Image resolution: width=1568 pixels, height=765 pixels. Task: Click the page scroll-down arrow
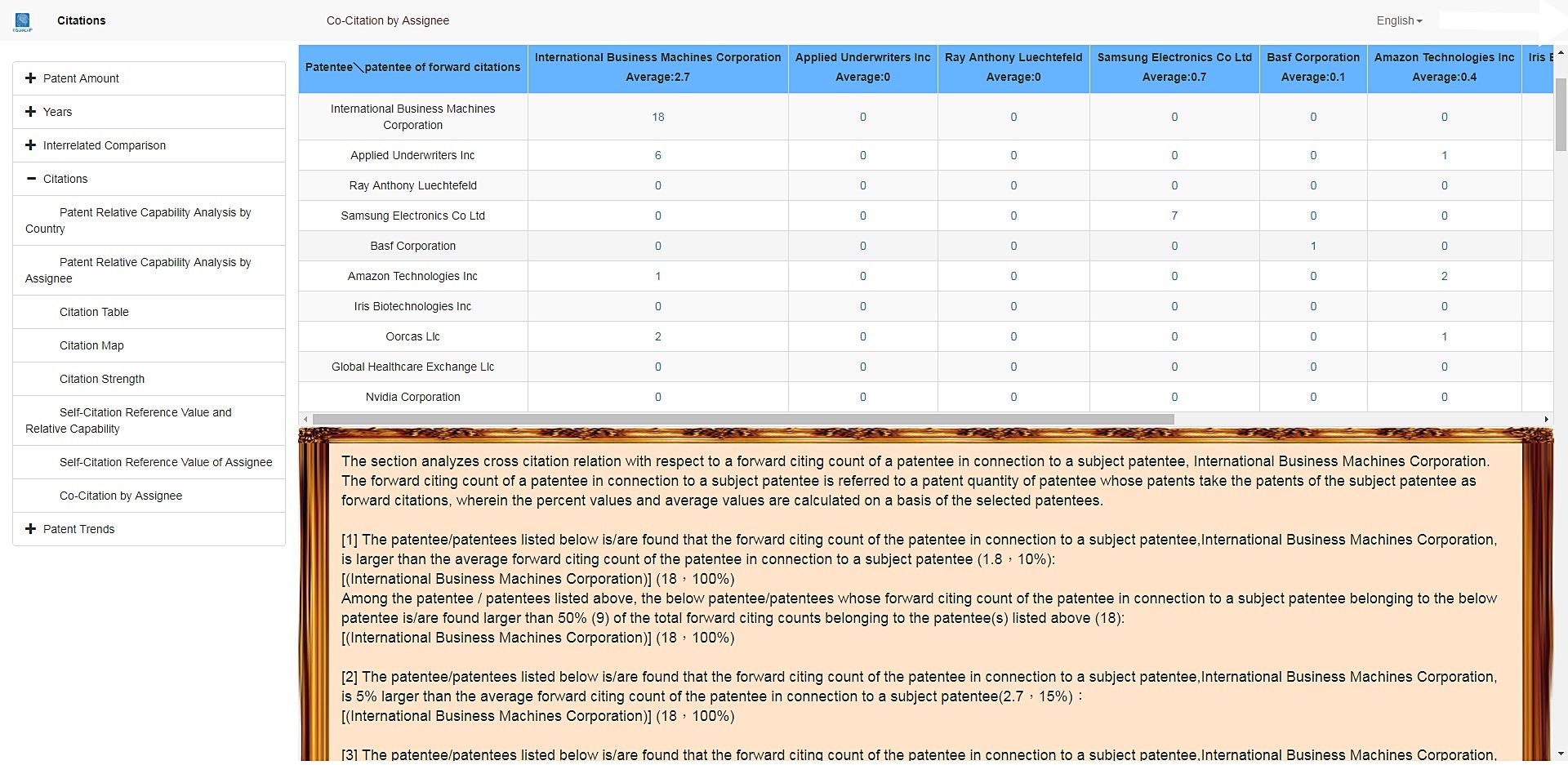pyautogui.click(x=1561, y=754)
